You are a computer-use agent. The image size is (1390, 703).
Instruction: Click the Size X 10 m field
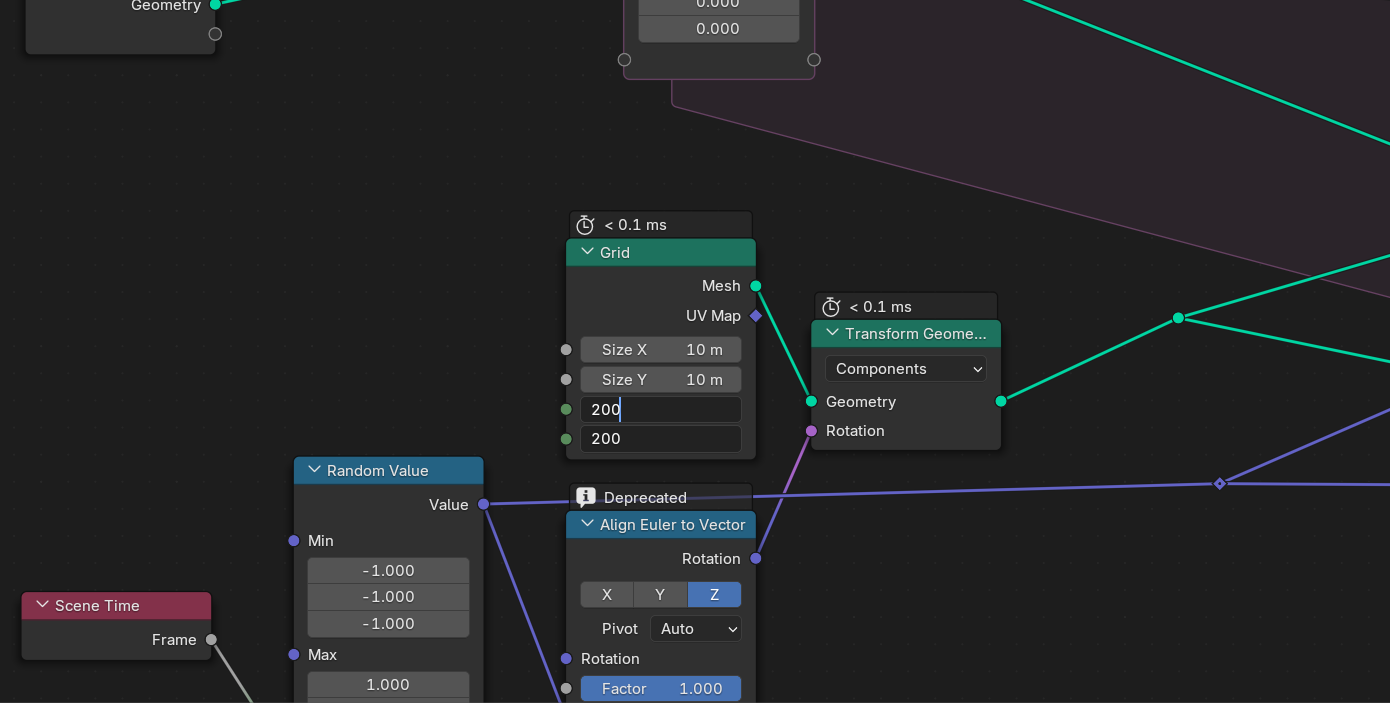click(x=661, y=349)
